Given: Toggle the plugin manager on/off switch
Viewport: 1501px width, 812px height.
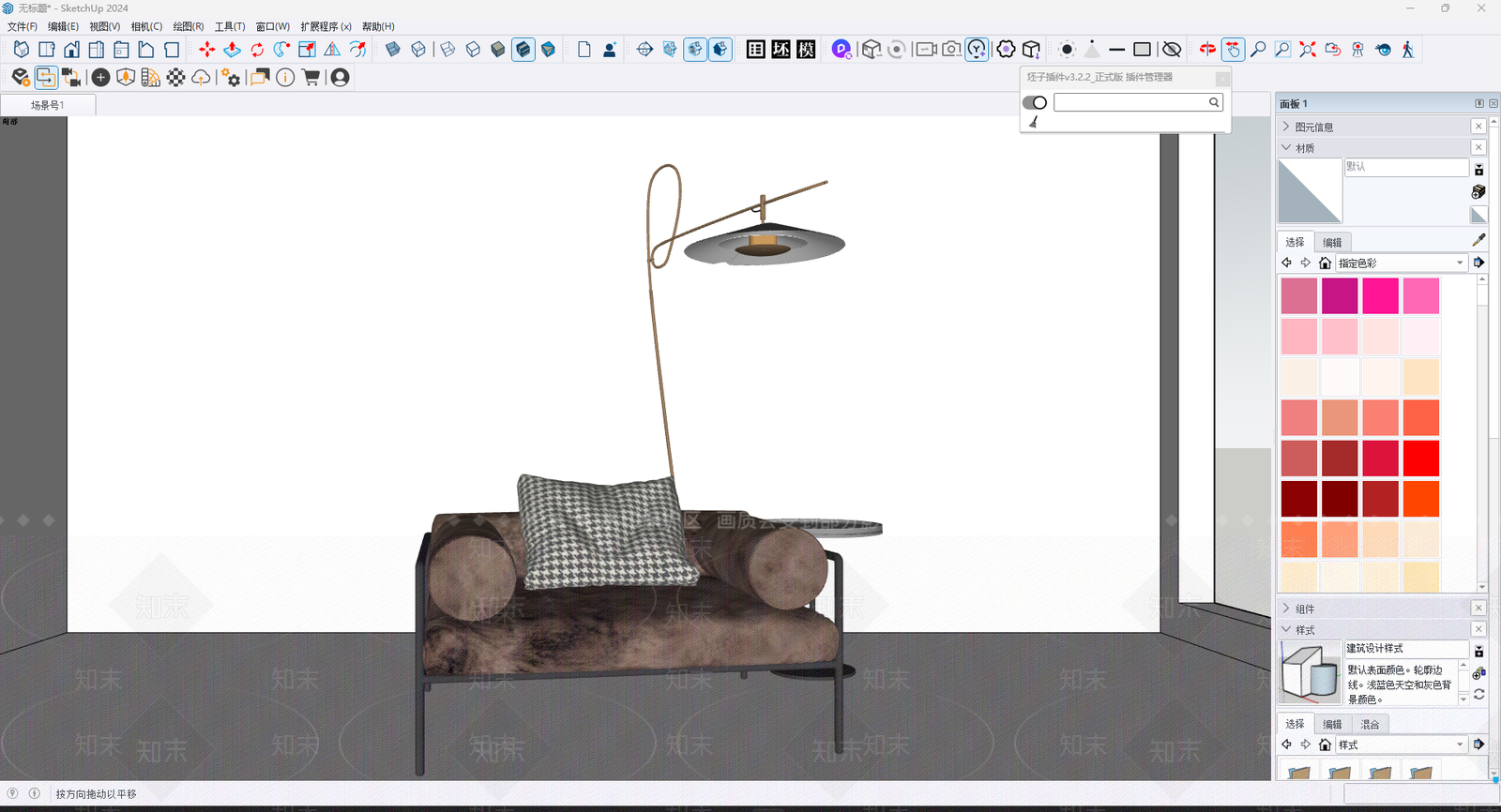Looking at the screenshot, I should [x=1035, y=102].
